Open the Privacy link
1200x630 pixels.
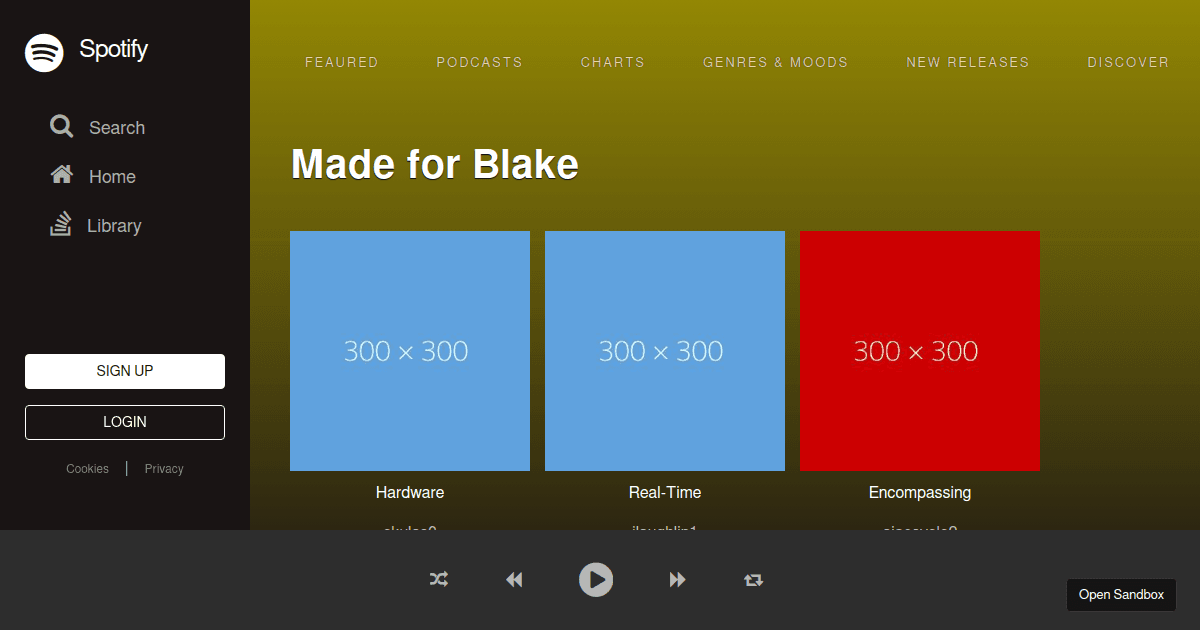pos(164,469)
